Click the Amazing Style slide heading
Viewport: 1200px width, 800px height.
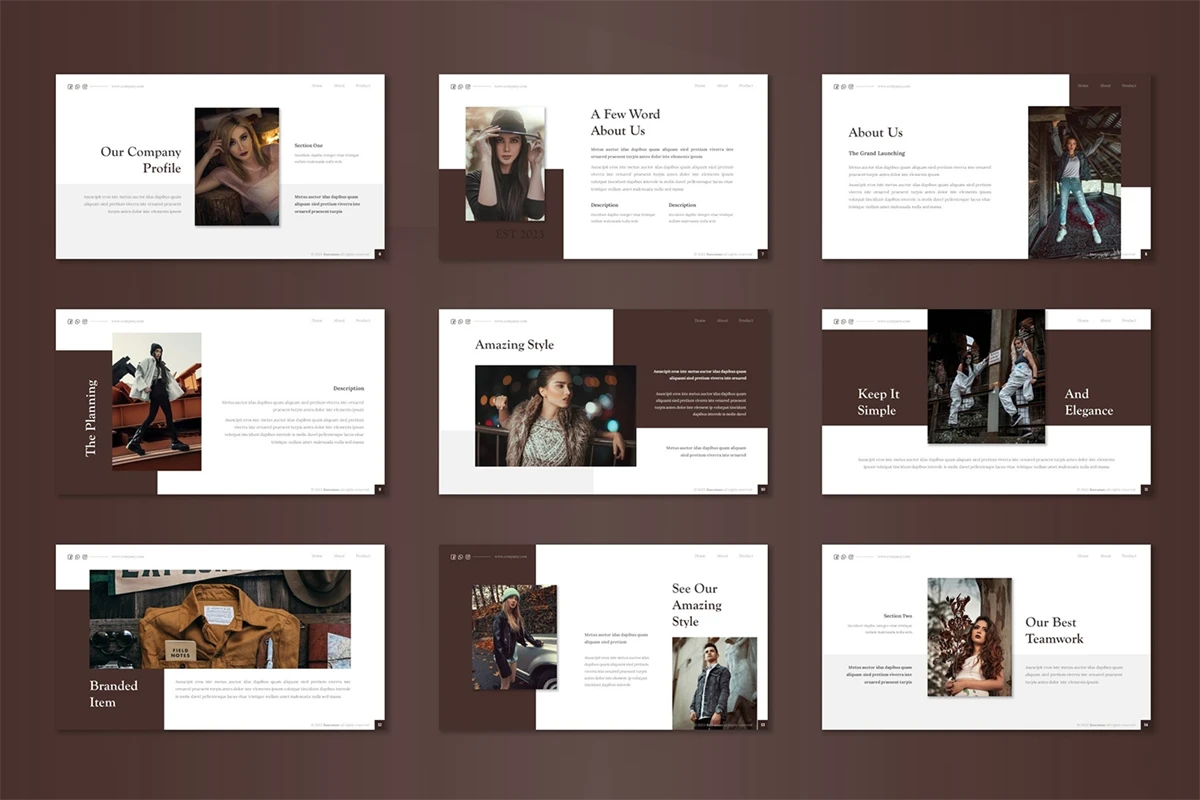pos(514,345)
